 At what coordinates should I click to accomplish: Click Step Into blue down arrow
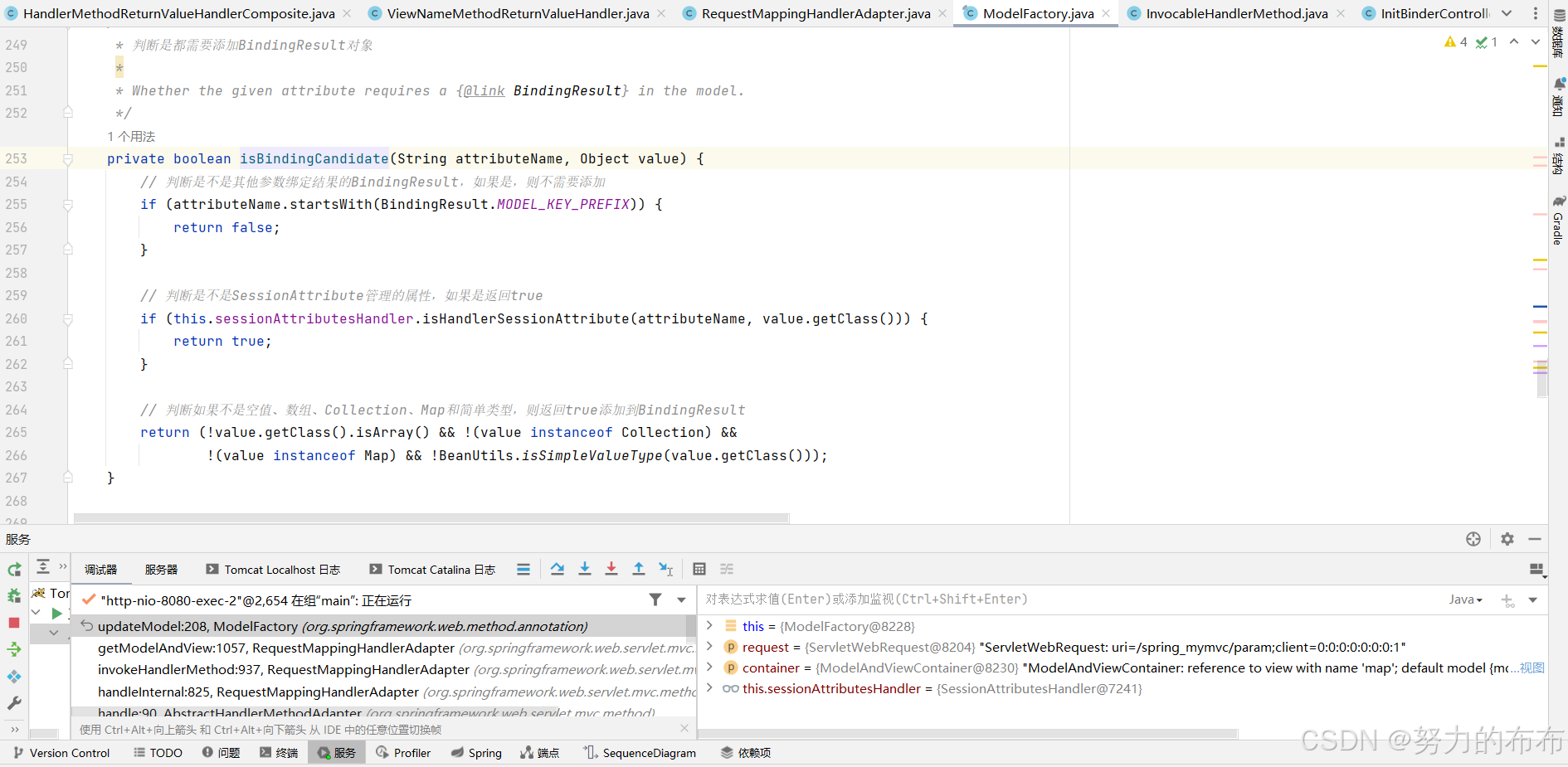585,569
